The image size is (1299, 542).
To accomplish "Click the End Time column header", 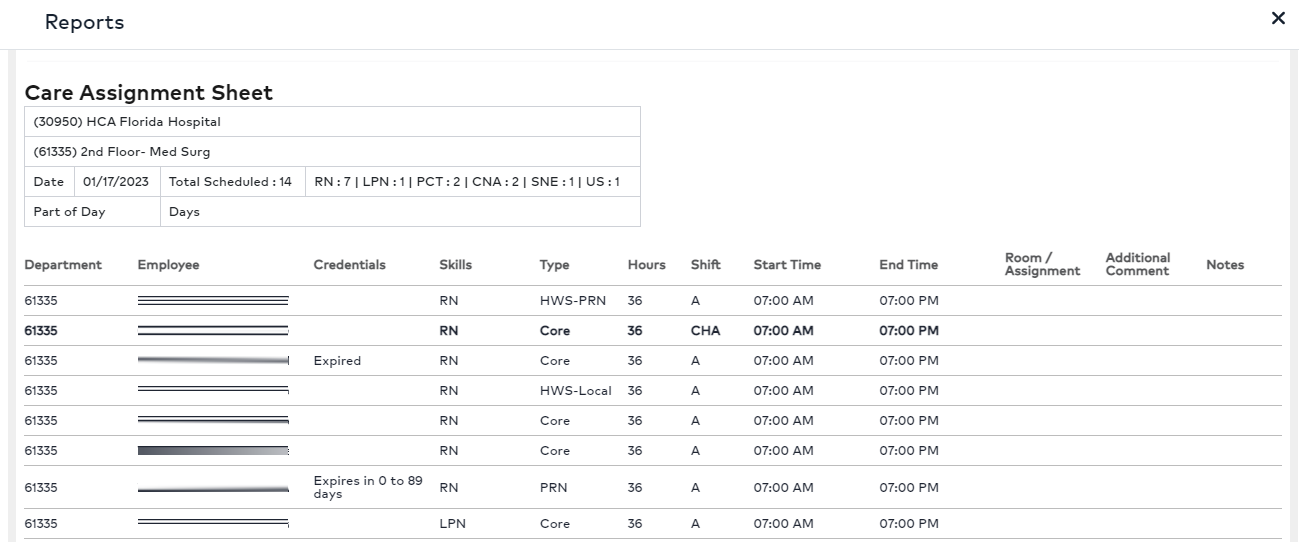I will [908, 265].
